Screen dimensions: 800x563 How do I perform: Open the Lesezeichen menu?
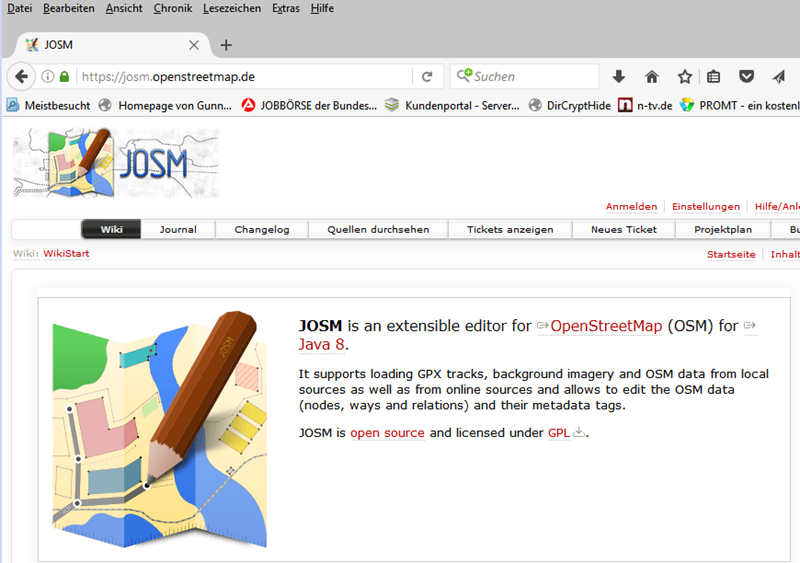[232, 8]
